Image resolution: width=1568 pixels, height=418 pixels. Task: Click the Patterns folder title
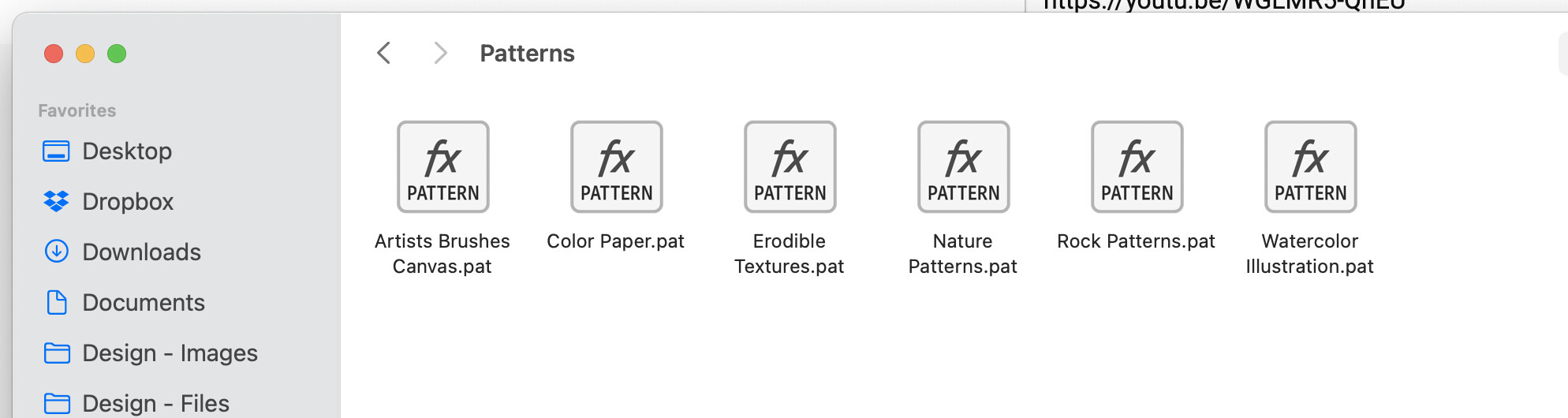pos(527,54)
